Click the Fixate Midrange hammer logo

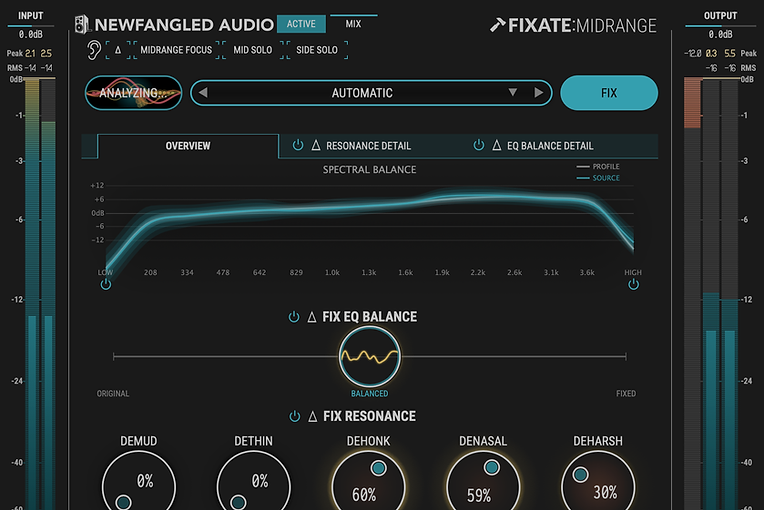(498, 25)
